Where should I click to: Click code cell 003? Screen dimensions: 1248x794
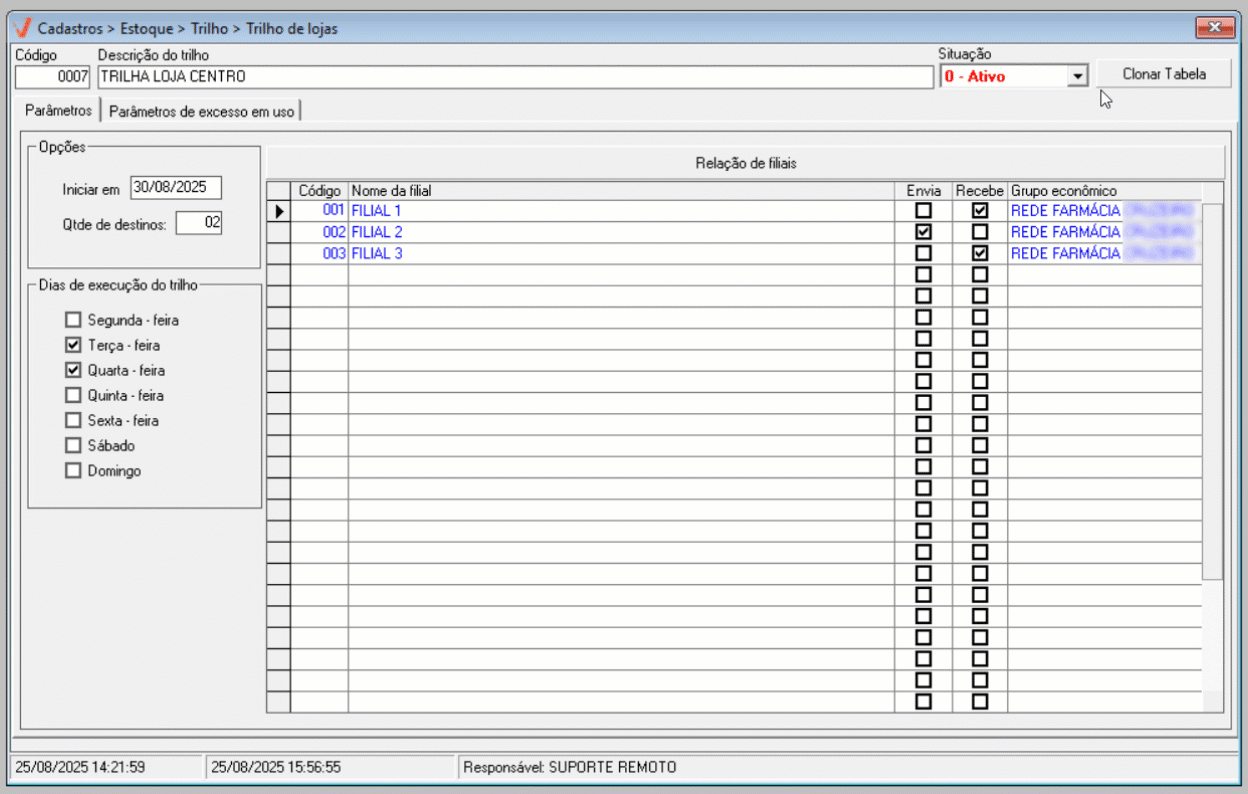coord(319,254)
